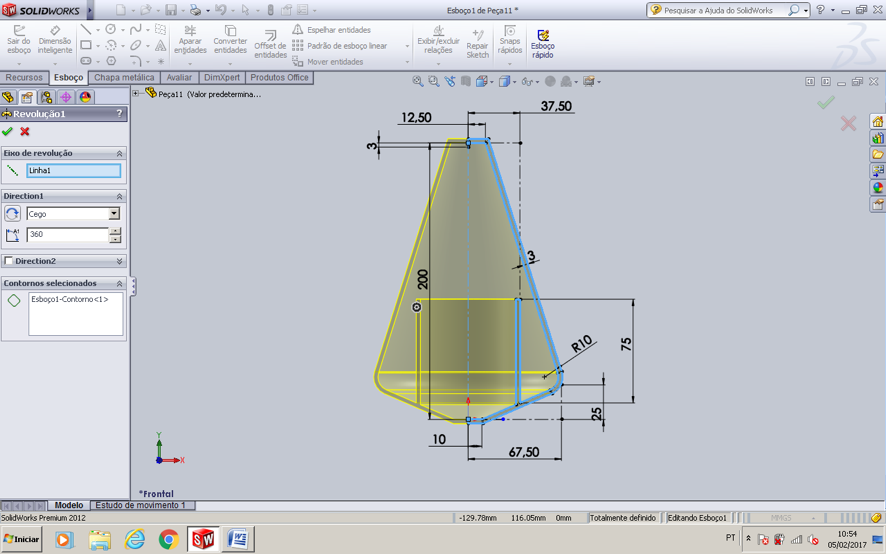Collapse the Contornos selecionados section
The width and height of the screenshot is (886, 554).
119,283
